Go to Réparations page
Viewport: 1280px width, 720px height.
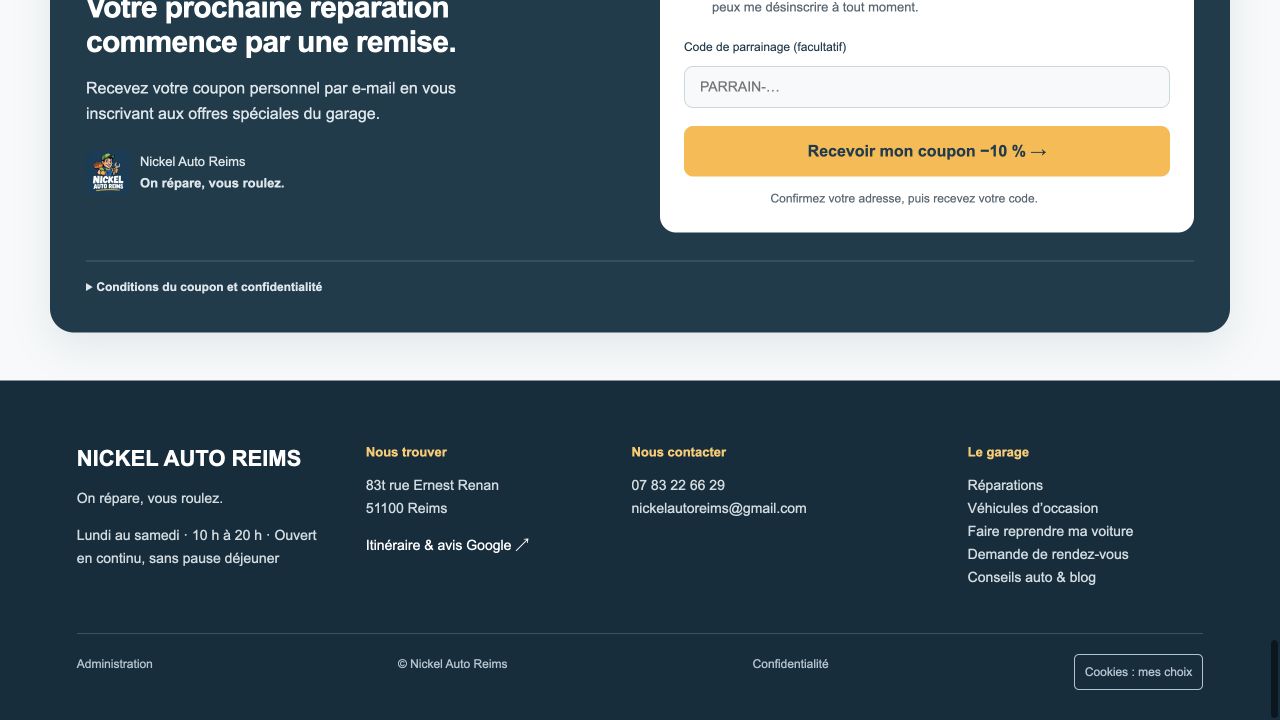(x=1005, y=485)
